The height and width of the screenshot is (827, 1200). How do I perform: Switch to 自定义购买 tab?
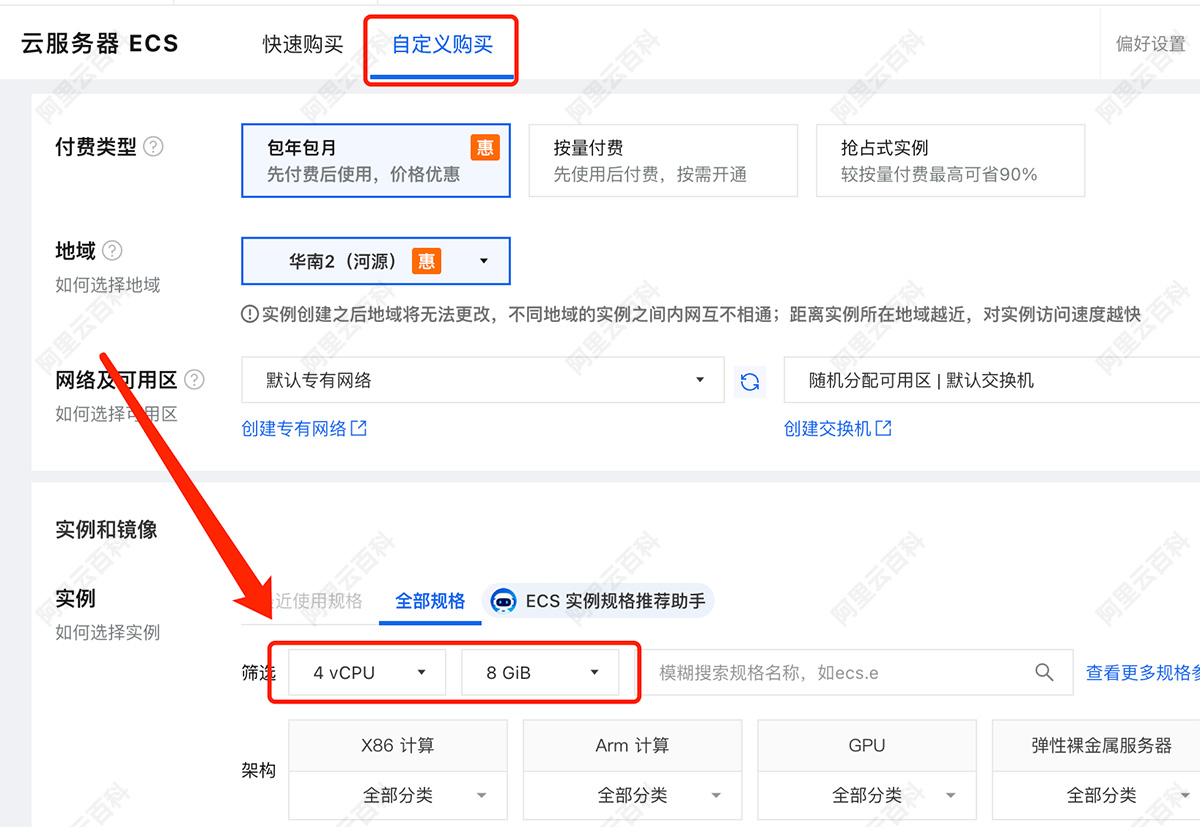point(442,45)
